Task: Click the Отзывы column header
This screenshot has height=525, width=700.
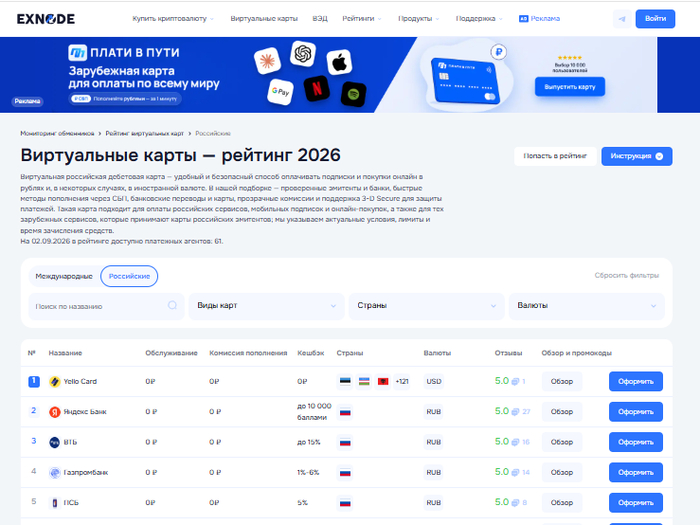Action: [508, 353]
